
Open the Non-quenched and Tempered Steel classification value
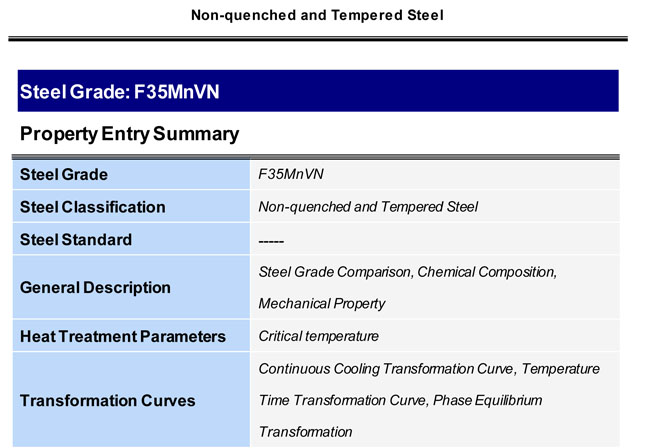[368, 206]
